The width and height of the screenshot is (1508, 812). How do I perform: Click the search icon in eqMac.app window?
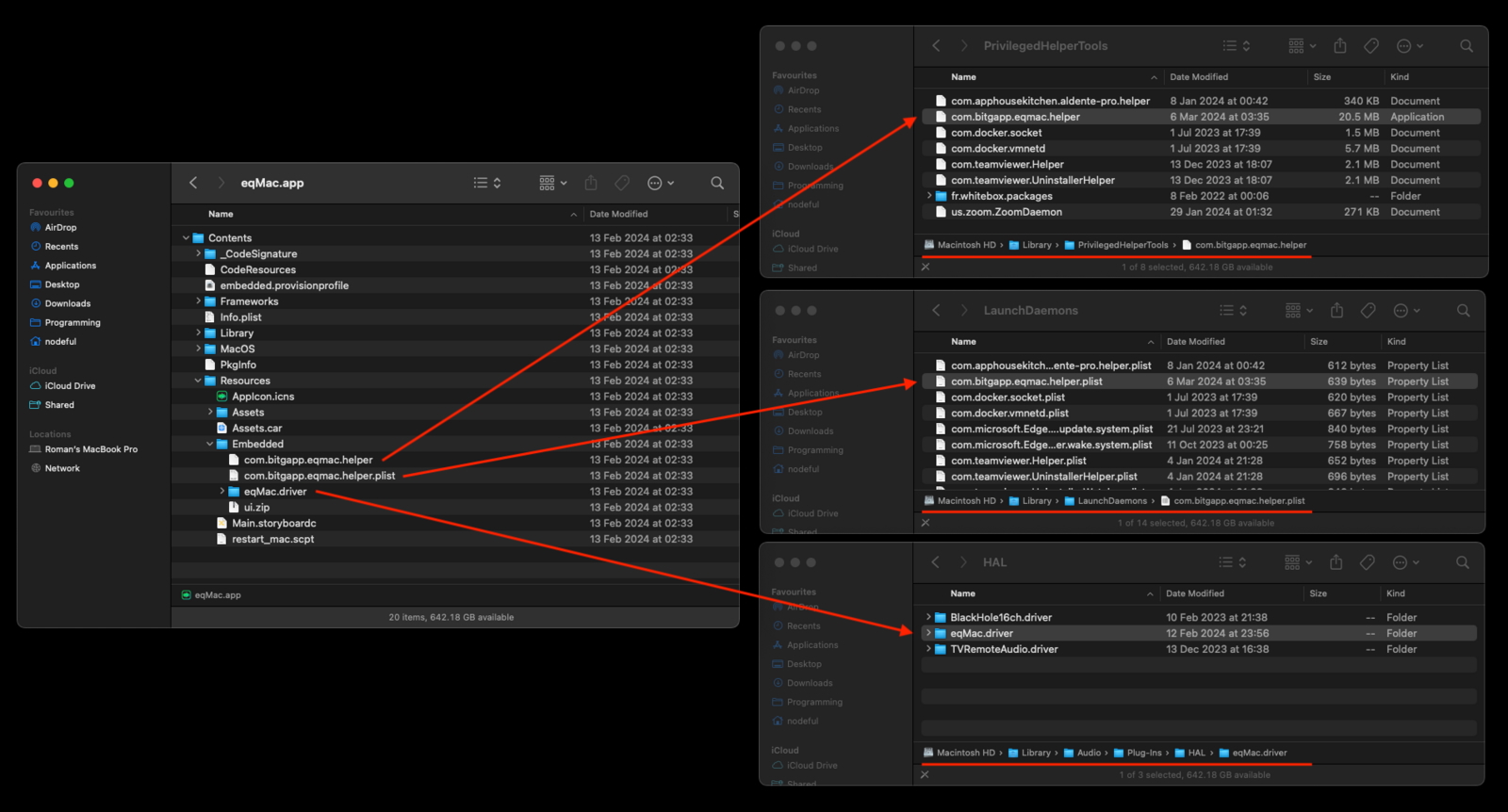(717, 183)
